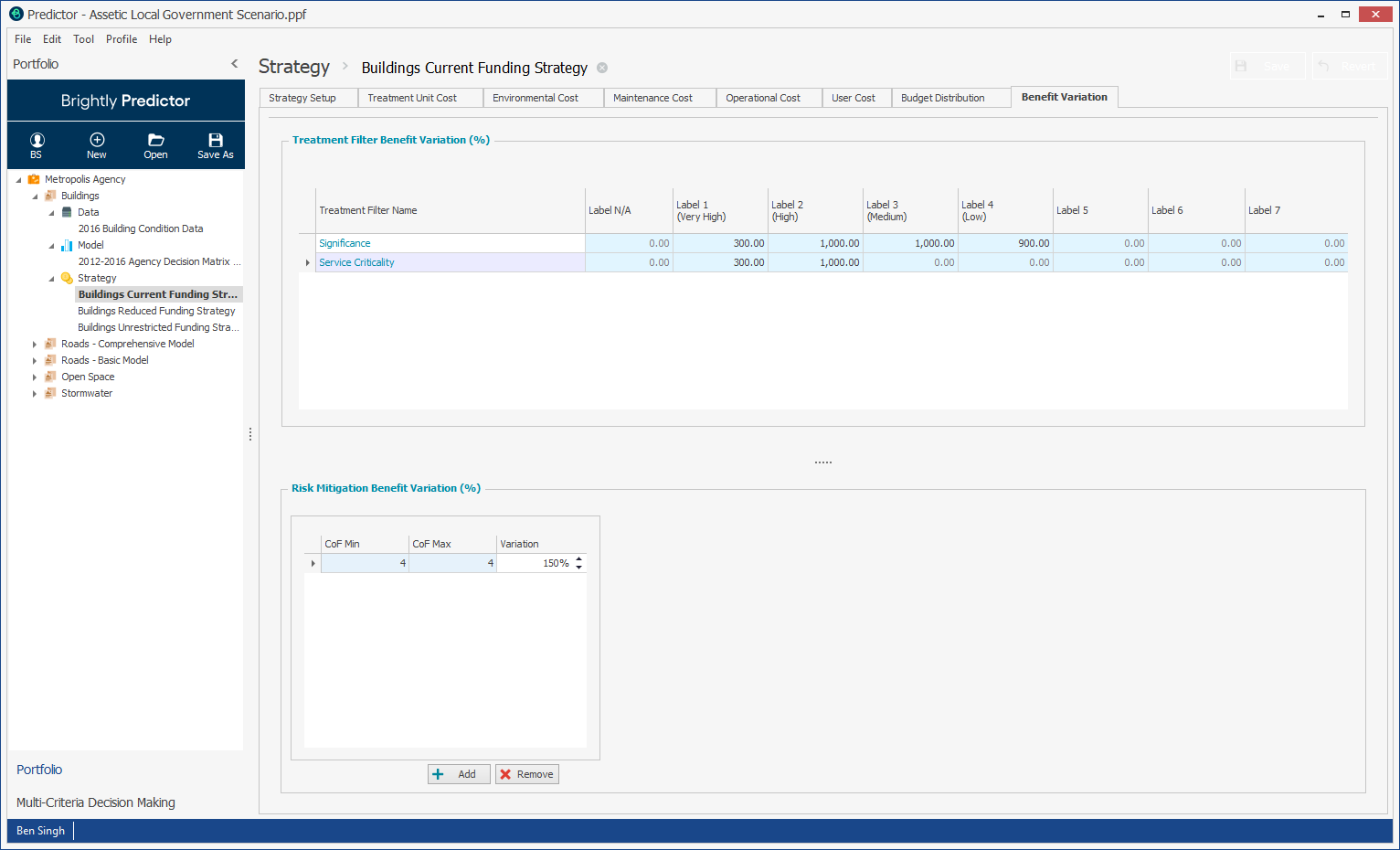Collapse the Strategy tree node
This screenshot has height=850, width=1400.
point(51,279)
